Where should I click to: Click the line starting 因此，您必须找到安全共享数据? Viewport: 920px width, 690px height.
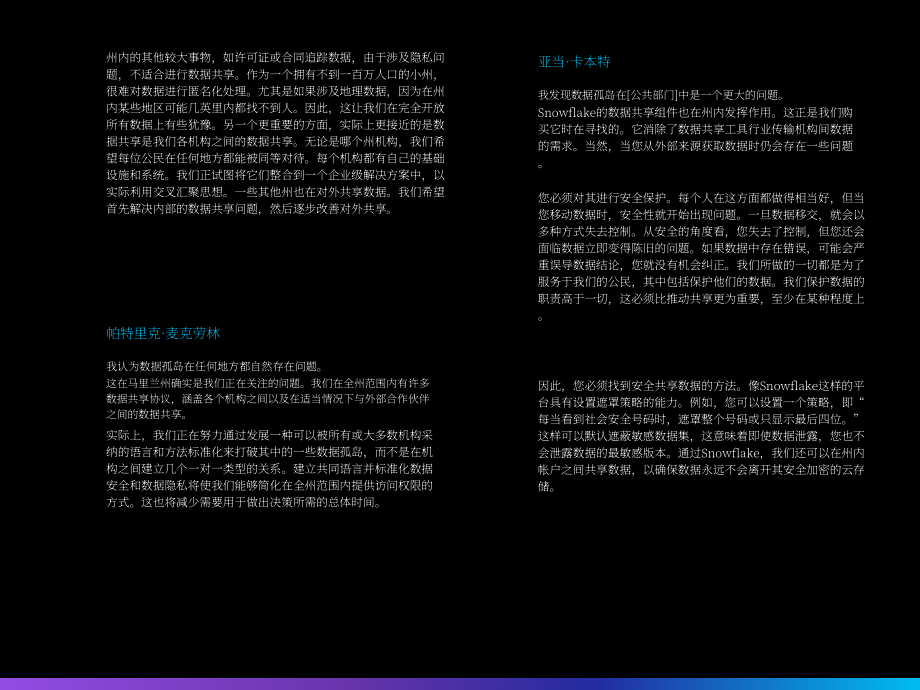point(701,386)
